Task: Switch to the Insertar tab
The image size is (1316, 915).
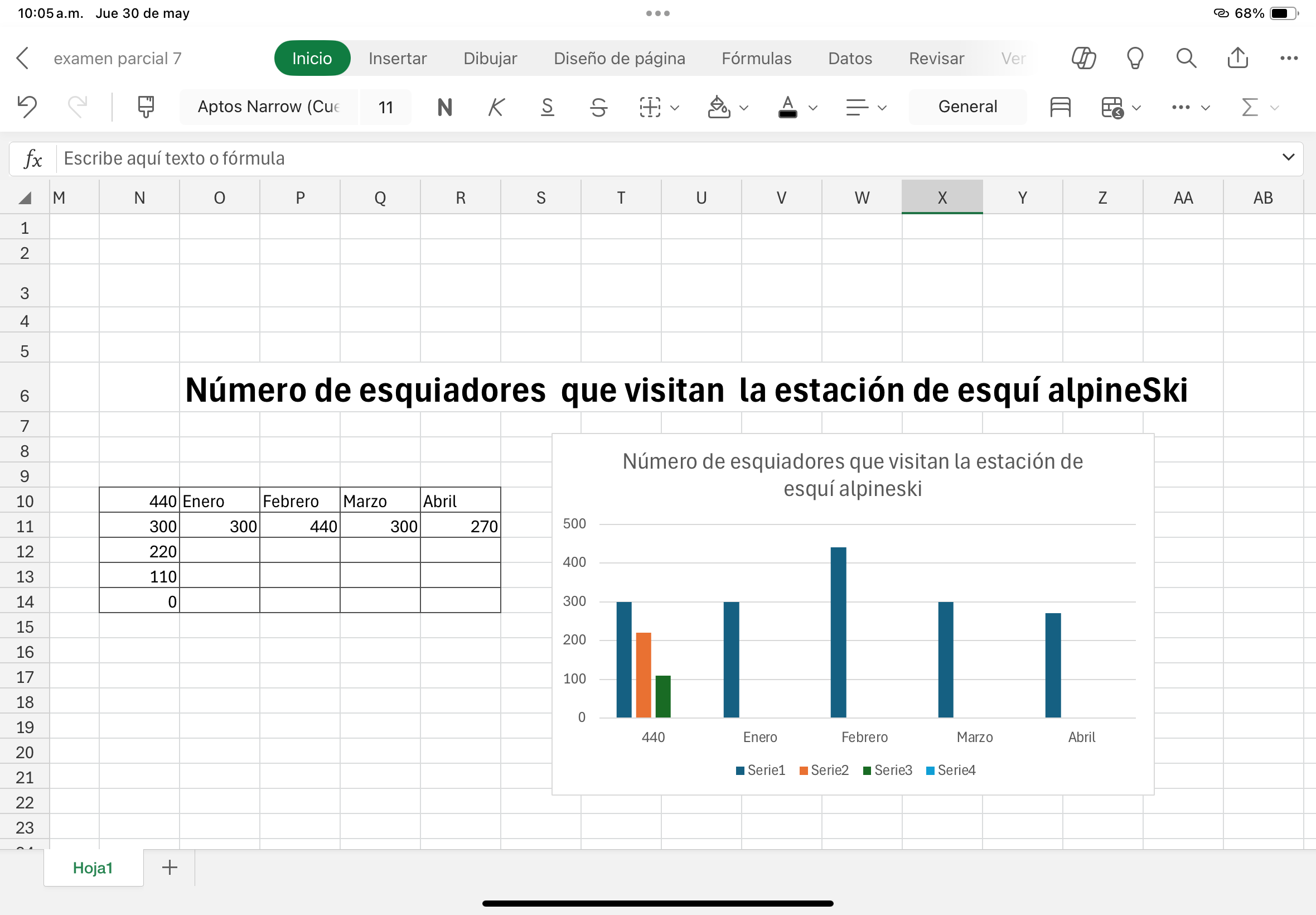Action: (398, 58)
